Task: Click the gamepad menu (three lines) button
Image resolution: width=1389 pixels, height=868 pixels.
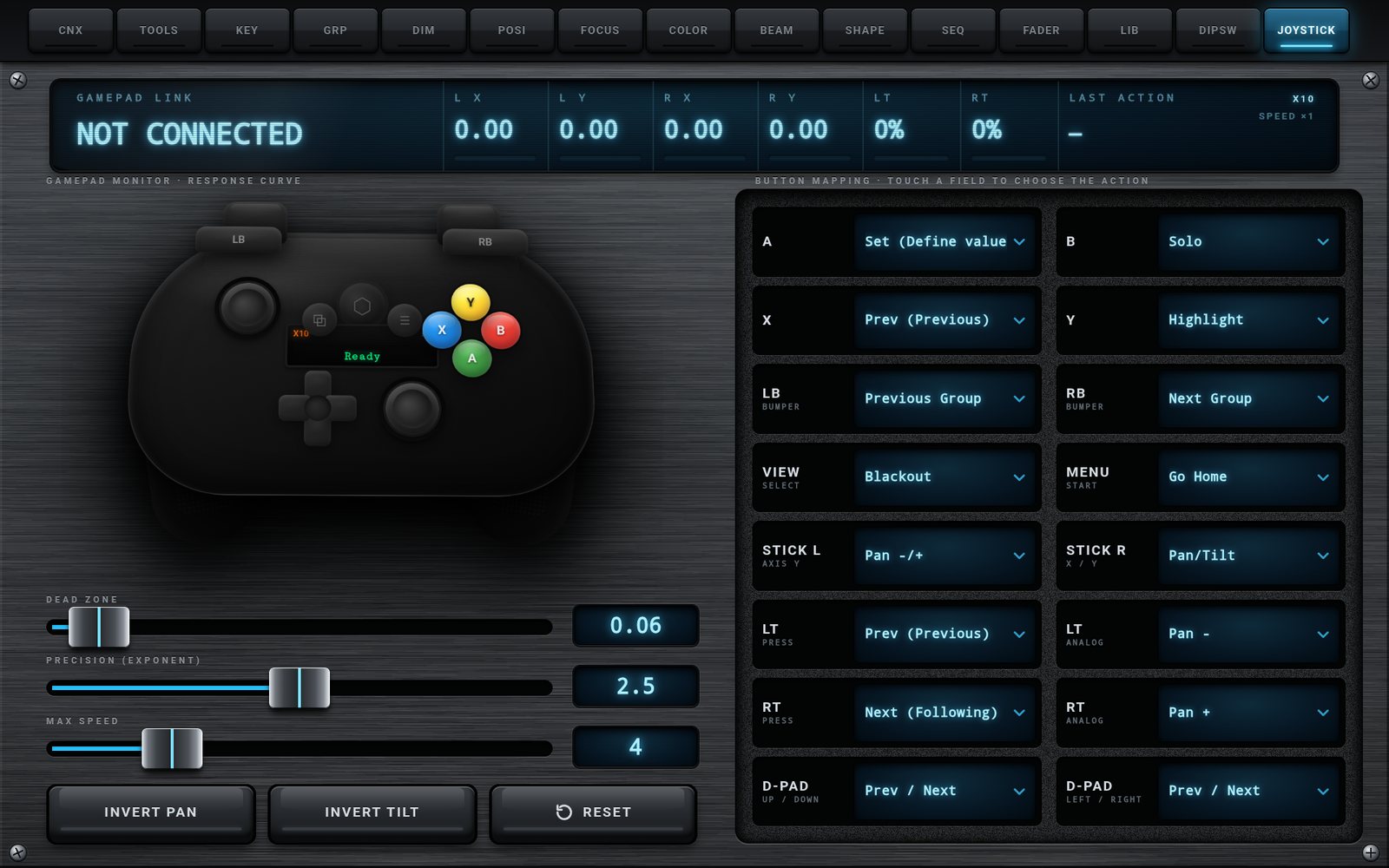Action: point(405,320)
